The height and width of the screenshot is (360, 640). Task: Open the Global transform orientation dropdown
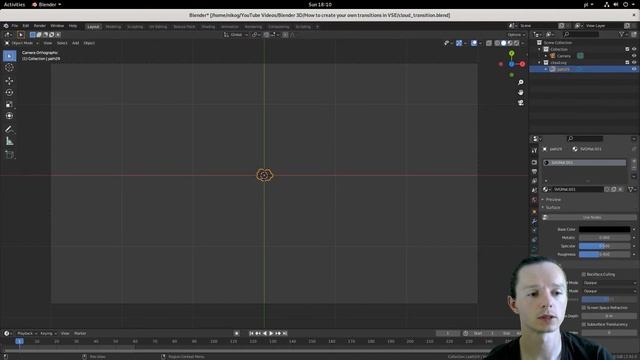236,35
